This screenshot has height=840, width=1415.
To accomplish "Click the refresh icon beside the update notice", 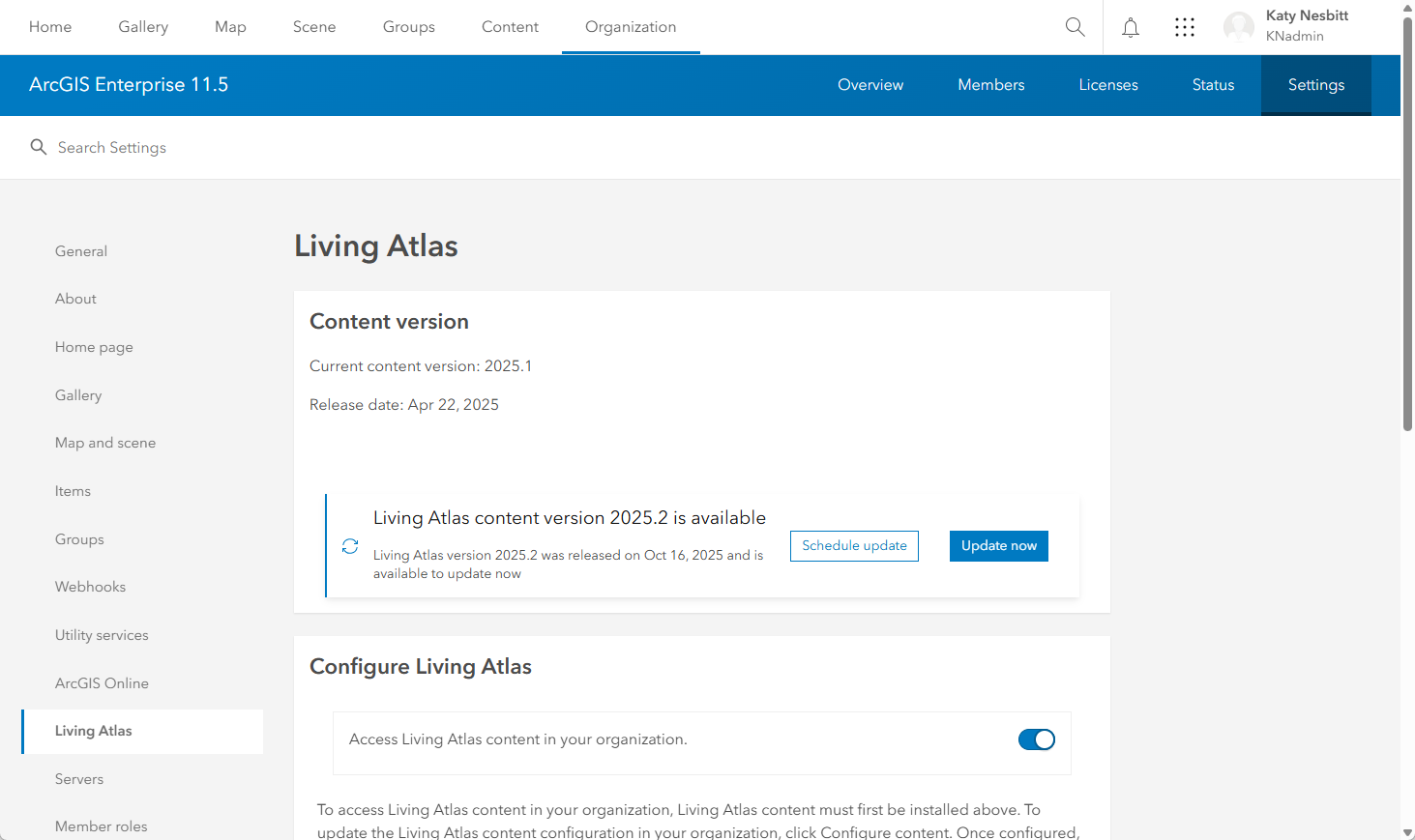I will (349, 546).
